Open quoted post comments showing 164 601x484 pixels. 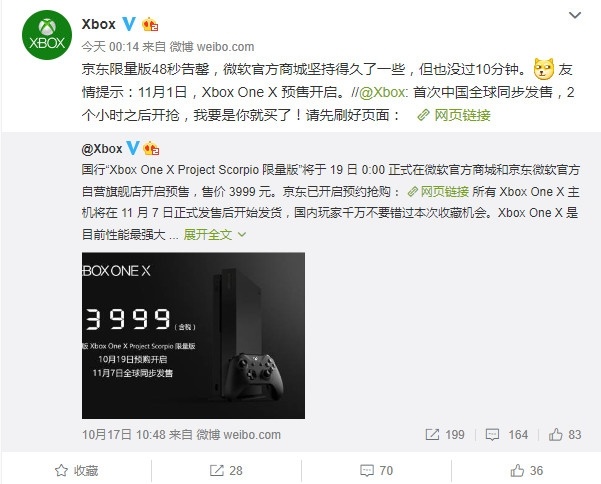pyautogui.click(x=507, y=435)
